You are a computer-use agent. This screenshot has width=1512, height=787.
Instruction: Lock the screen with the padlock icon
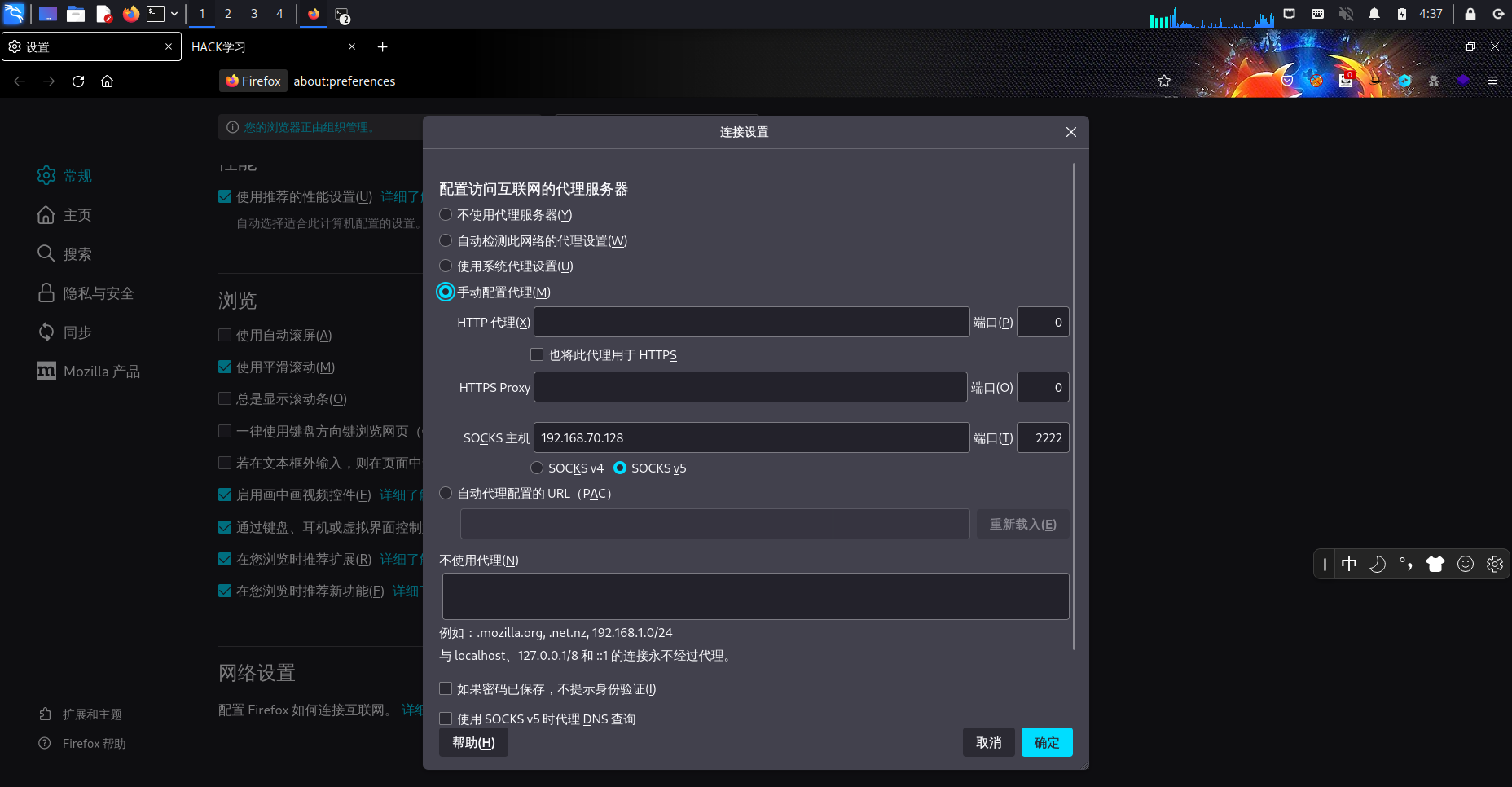1470,14
